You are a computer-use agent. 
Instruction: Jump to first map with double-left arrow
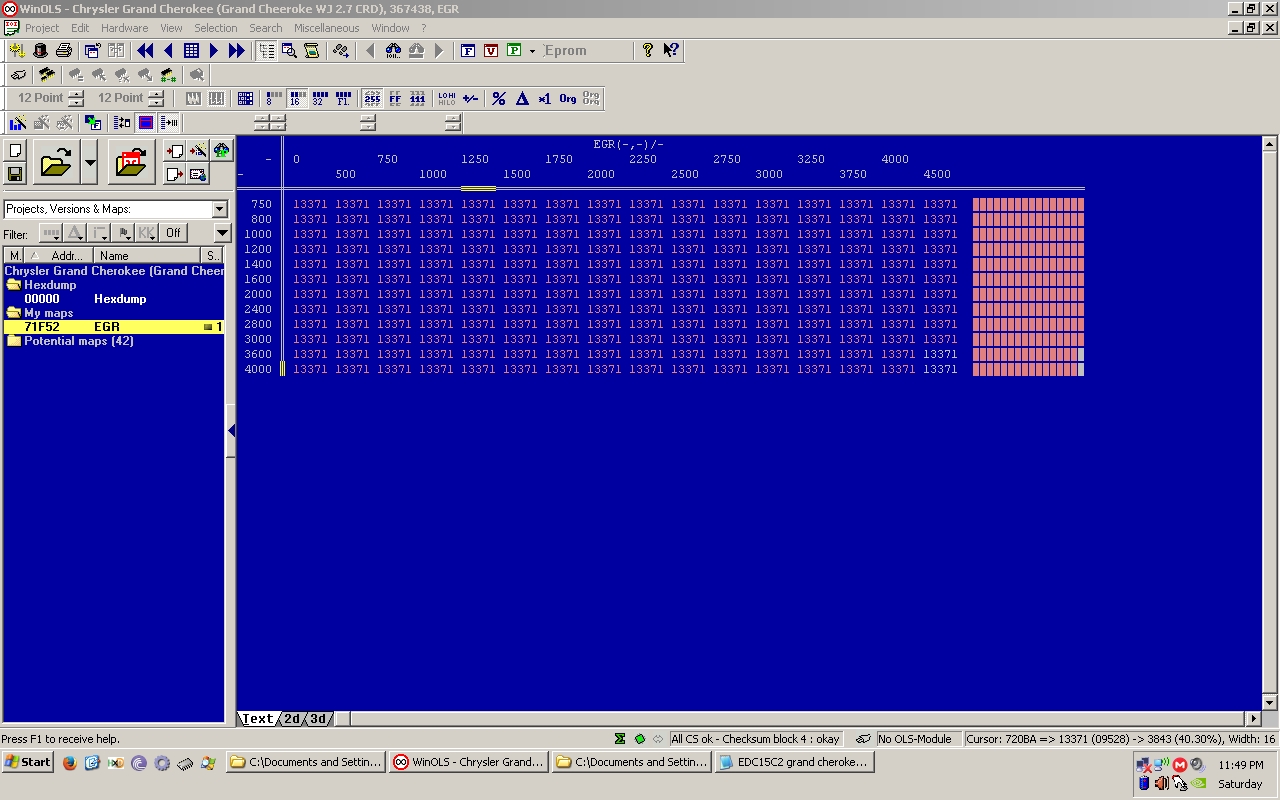[145, 50]
